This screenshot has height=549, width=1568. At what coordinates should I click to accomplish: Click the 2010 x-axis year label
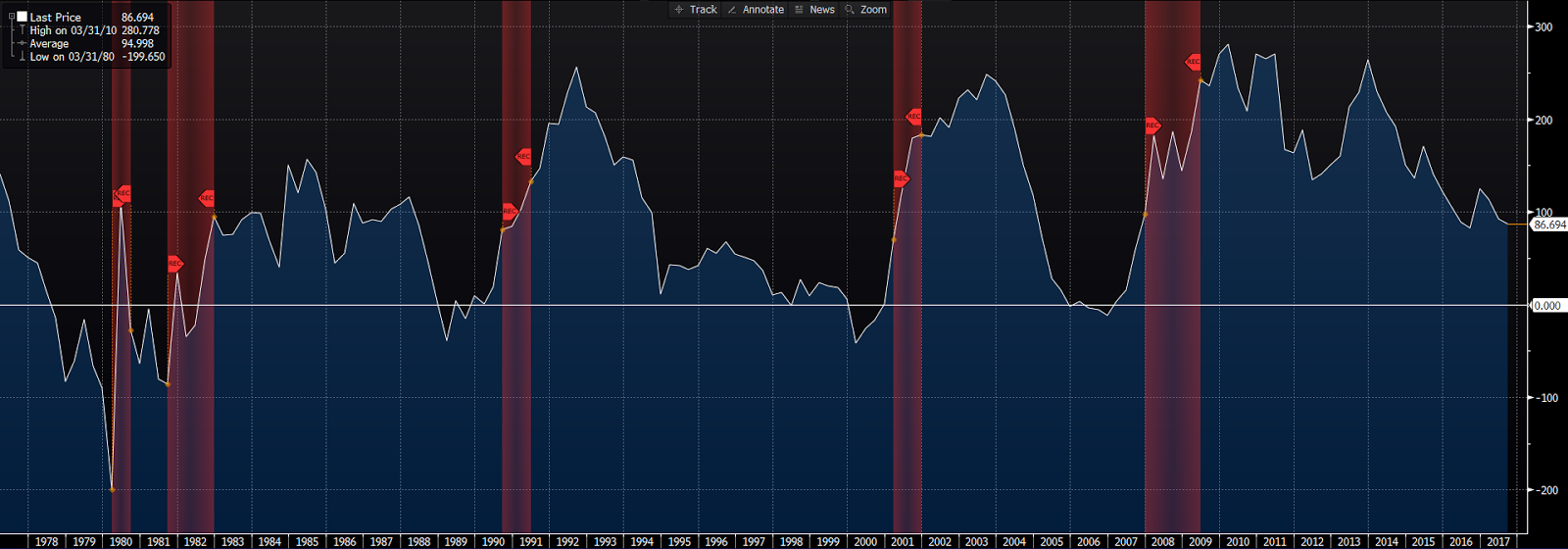(x=1238, y=541)
